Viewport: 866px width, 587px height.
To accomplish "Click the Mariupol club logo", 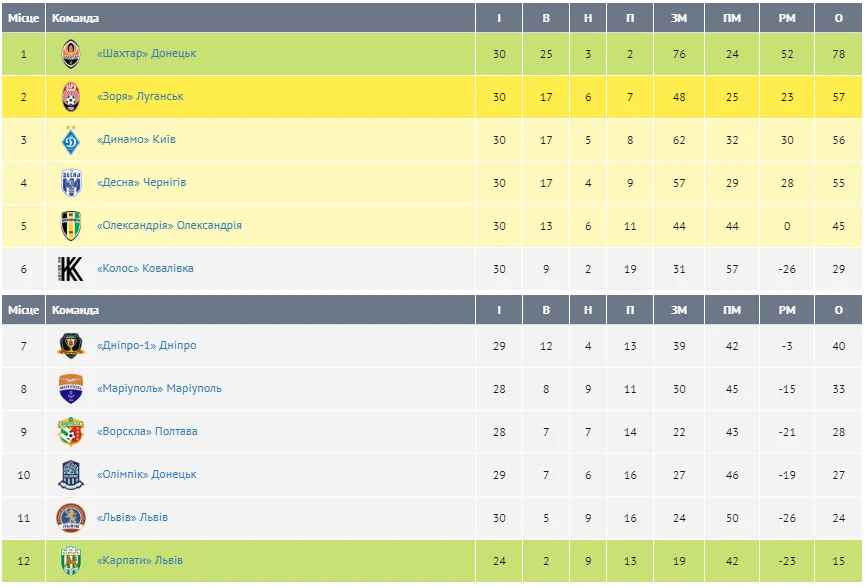I will tap(70, 389).
